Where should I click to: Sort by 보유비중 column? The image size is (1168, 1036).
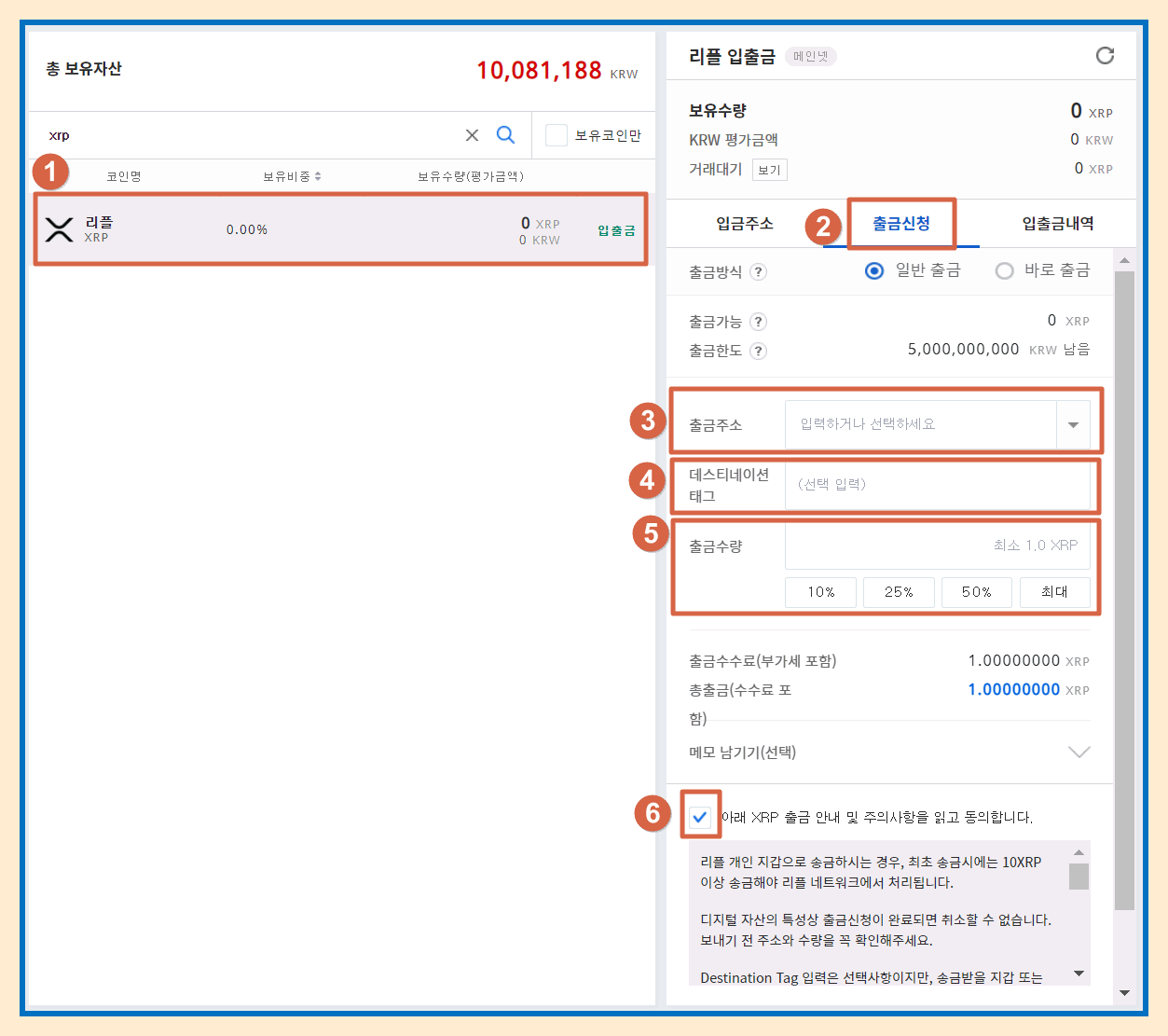(292, 176)
